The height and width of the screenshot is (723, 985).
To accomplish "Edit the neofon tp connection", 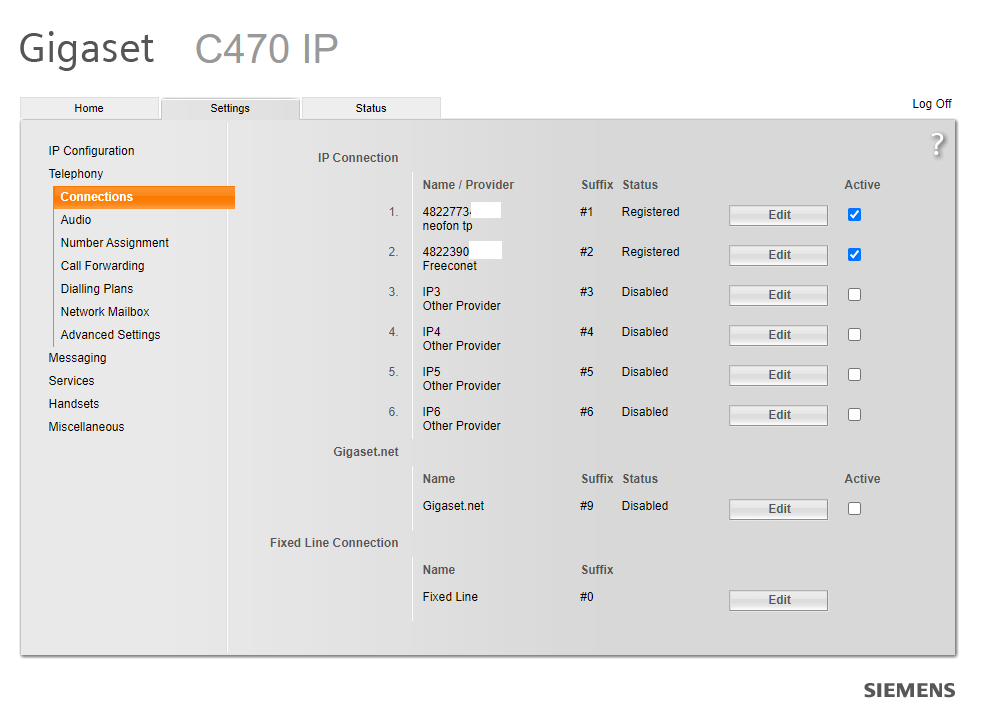I will (x=778, y=215).
